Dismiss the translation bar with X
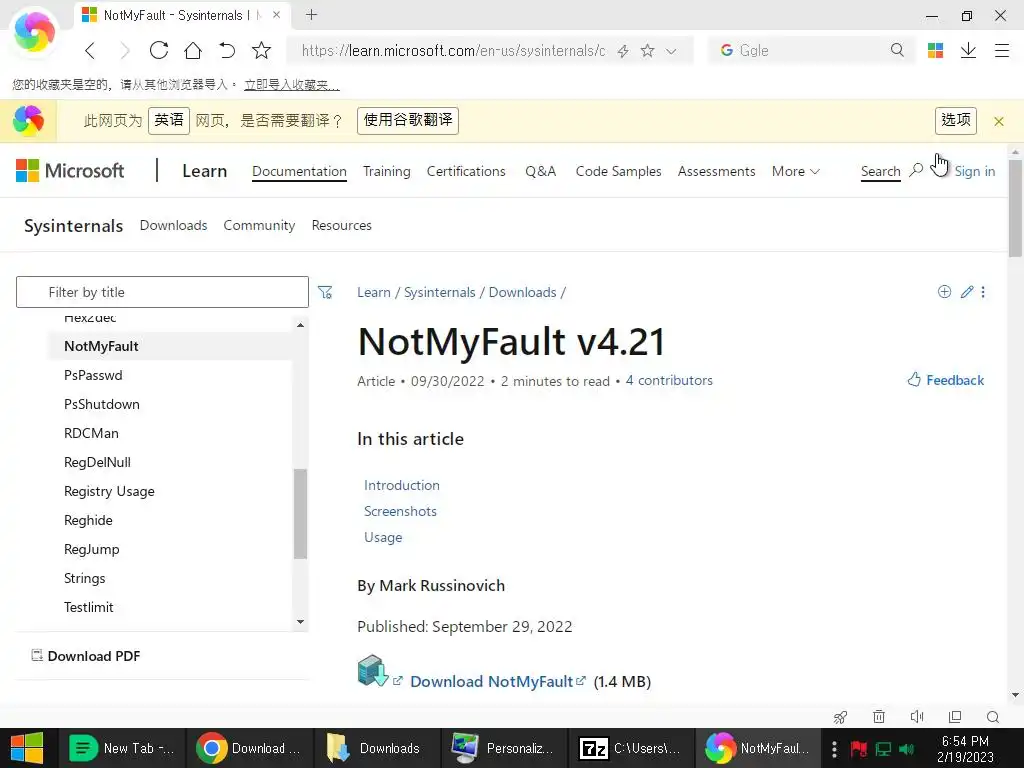This screenshot has height=768, width=1024. [999, 121]
